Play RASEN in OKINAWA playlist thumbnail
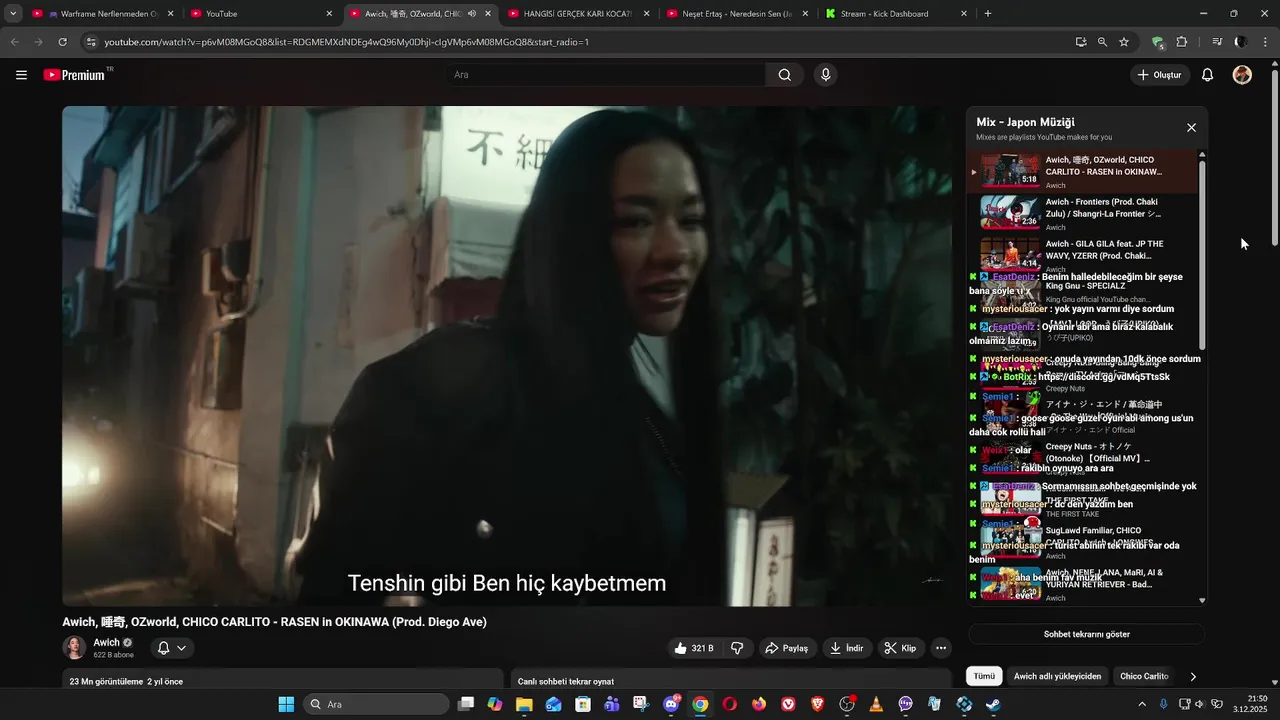The image size is (1280, 720). tap(1010, 170)
